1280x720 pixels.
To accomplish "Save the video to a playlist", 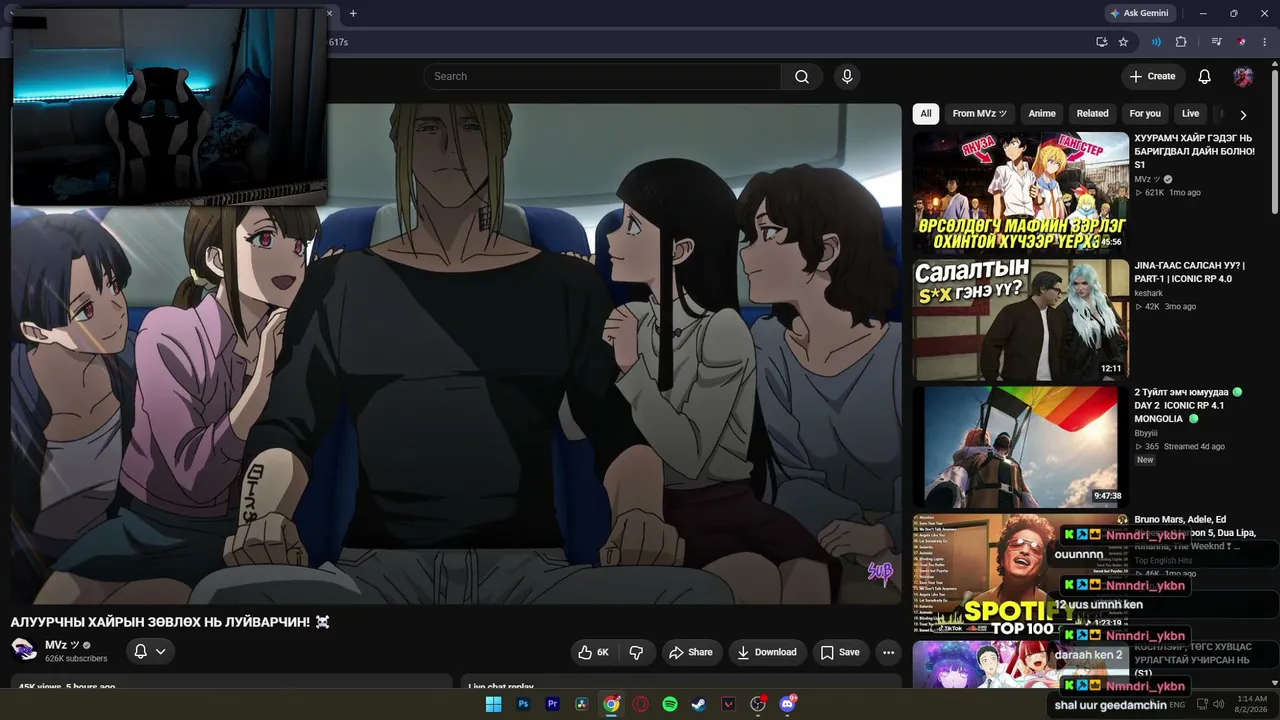I will (x=840, y=652).
